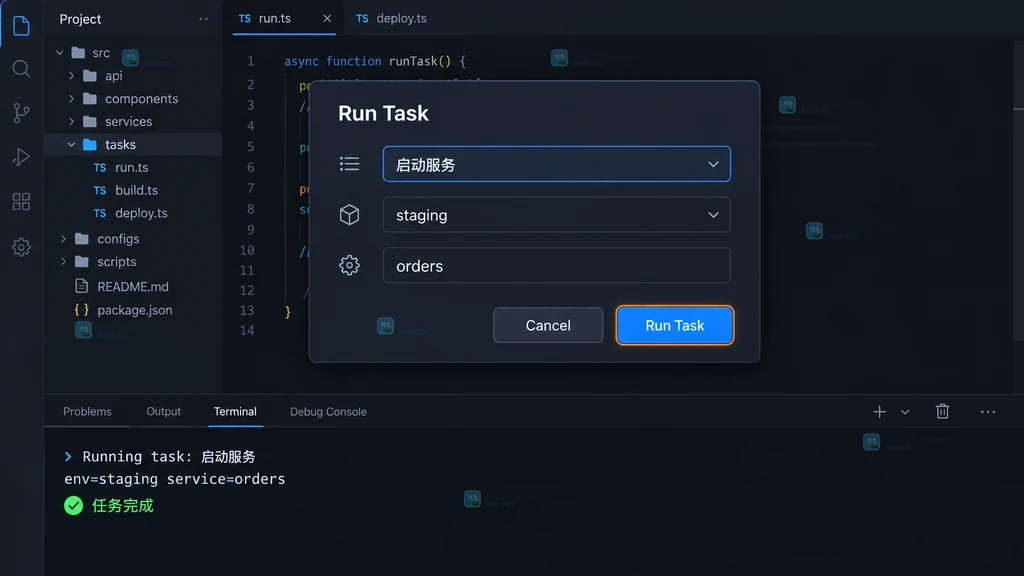1024x576 pixels.
Task: Open the Debug Console tab
Action: 328,411
